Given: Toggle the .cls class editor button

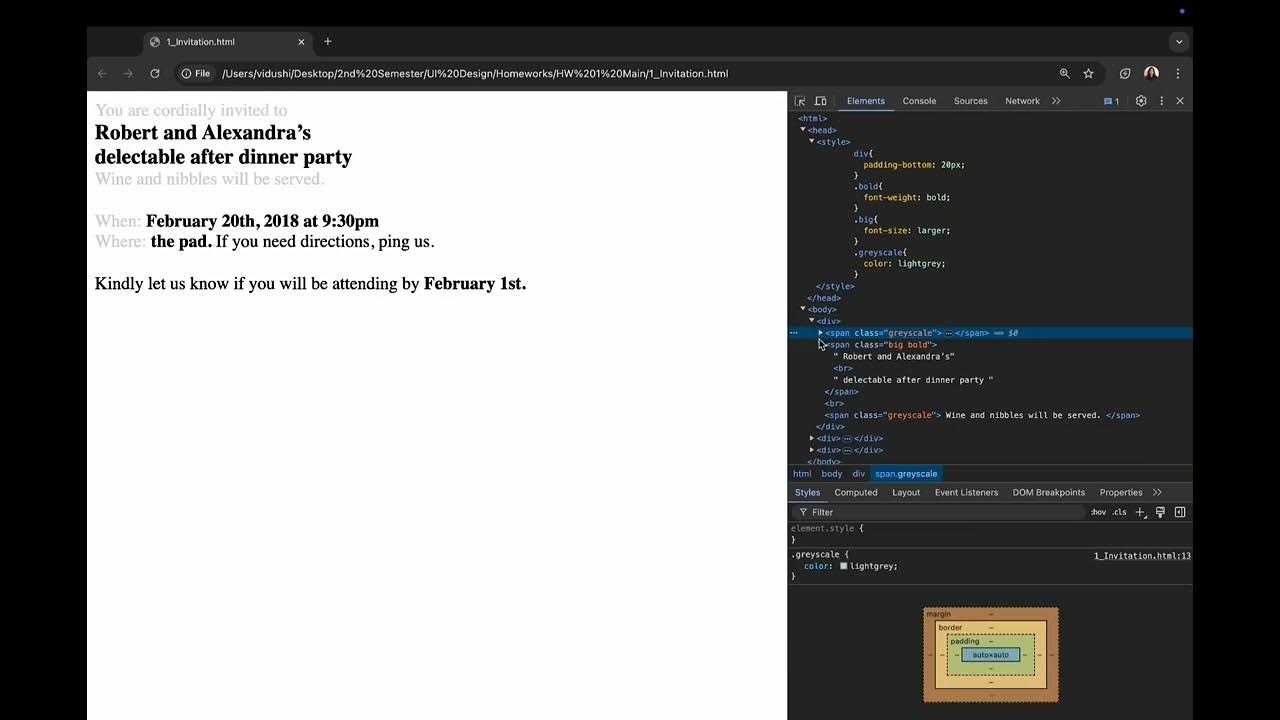Looking at the screenshot, I should [1120, 512].
